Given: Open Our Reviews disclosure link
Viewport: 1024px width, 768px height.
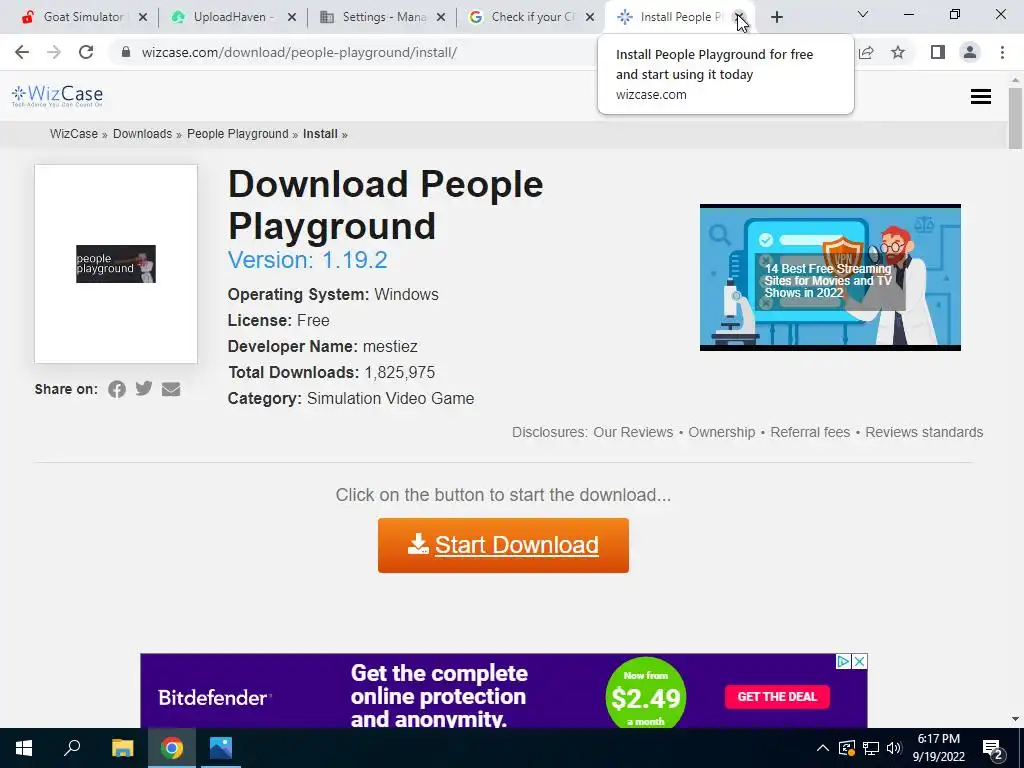Looking at the screenshot, I should tap(633, 432).
